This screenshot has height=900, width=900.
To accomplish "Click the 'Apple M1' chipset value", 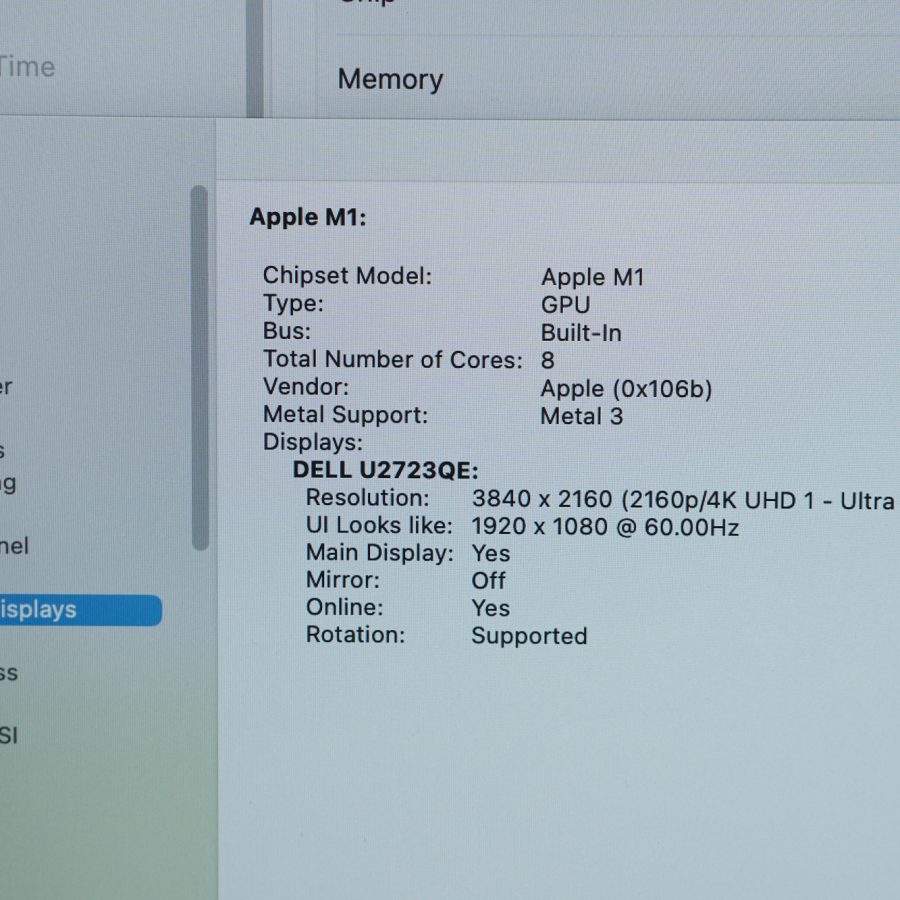I will tap(592, 277).
